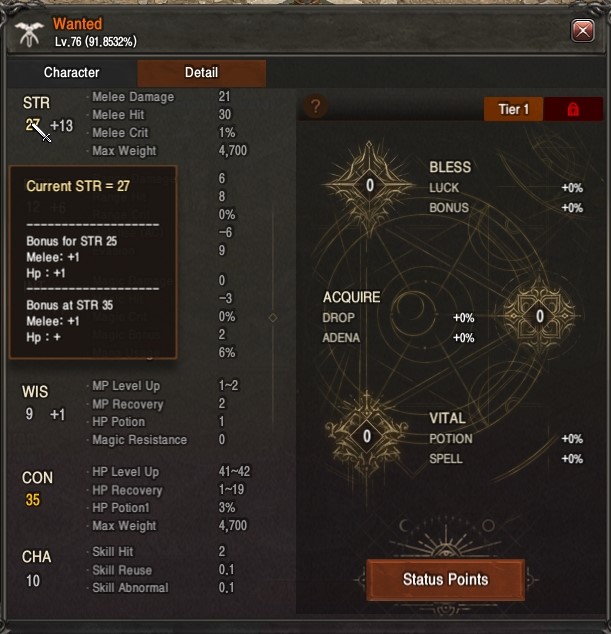The height and width of the screenshot is (634, 611).
Task: Open the Status Points button
Action: click(x=445, y=579)
